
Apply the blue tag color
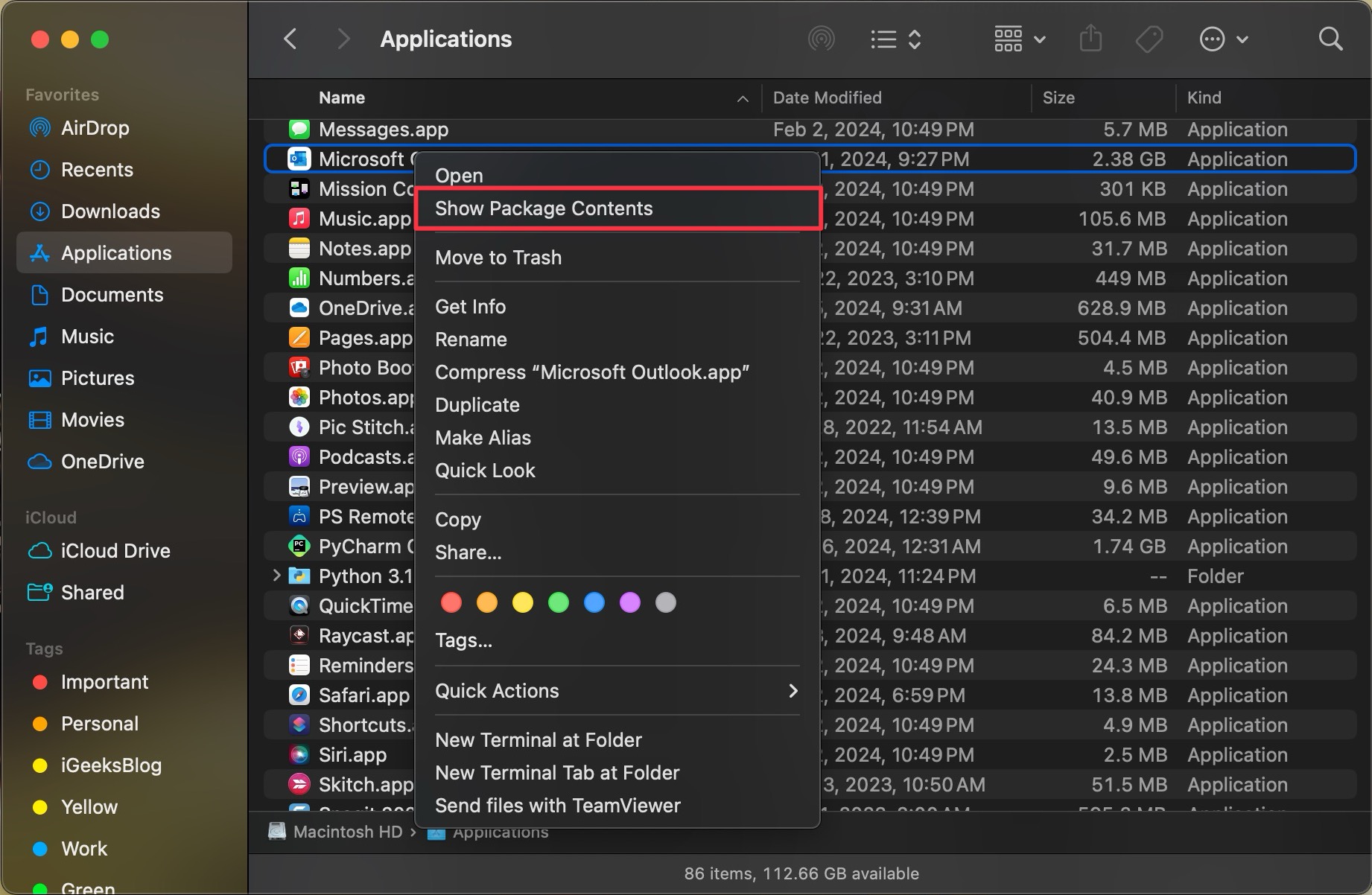pos(594,602)
